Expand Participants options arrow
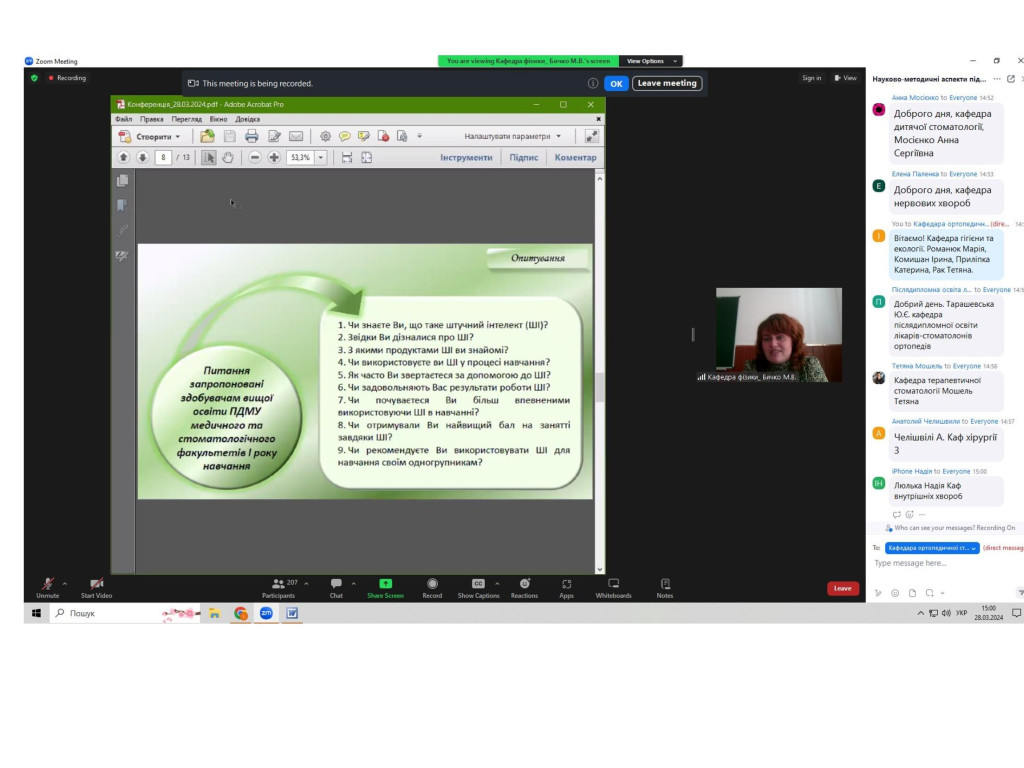The image size is (1024, 768). click(x=306, y=583)
